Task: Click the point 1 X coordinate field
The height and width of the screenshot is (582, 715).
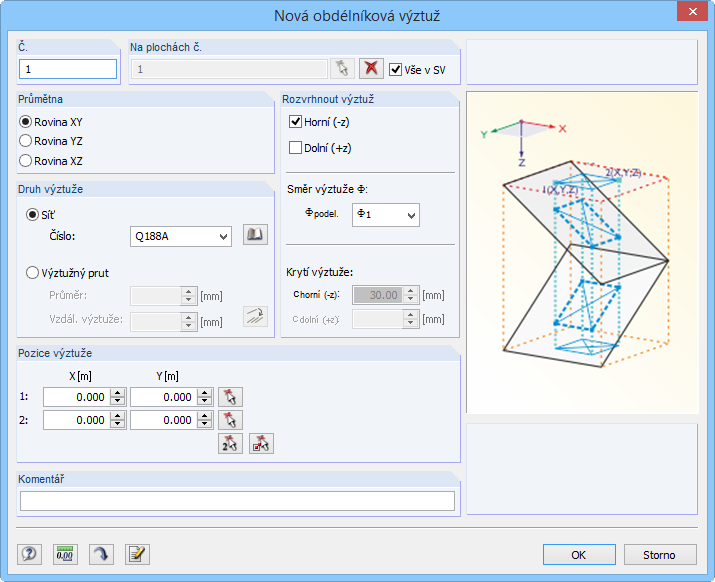Action: [x=77, y=397]
